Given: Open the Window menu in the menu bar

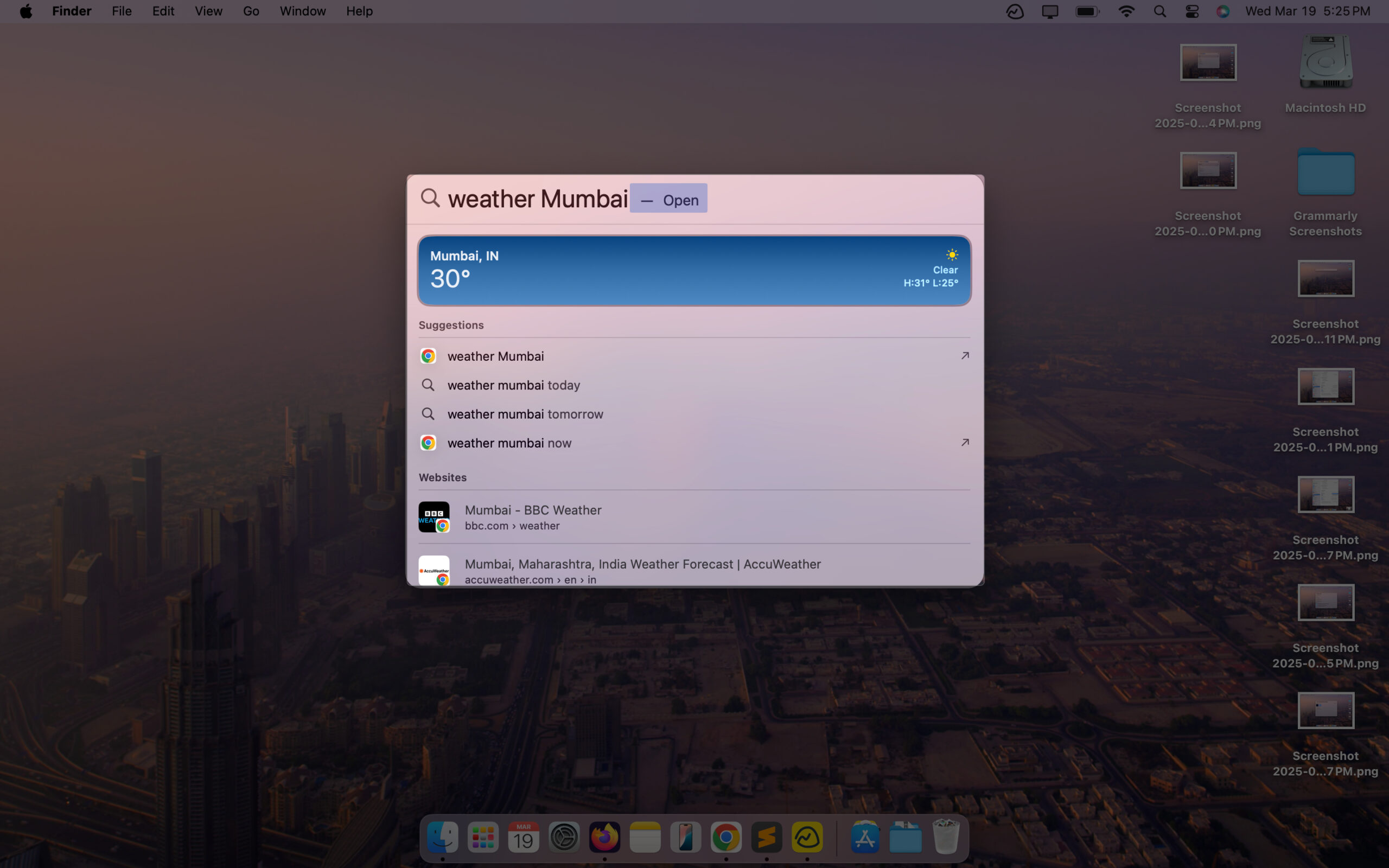Looking at the screenshot, I should (x=302, y=11).
